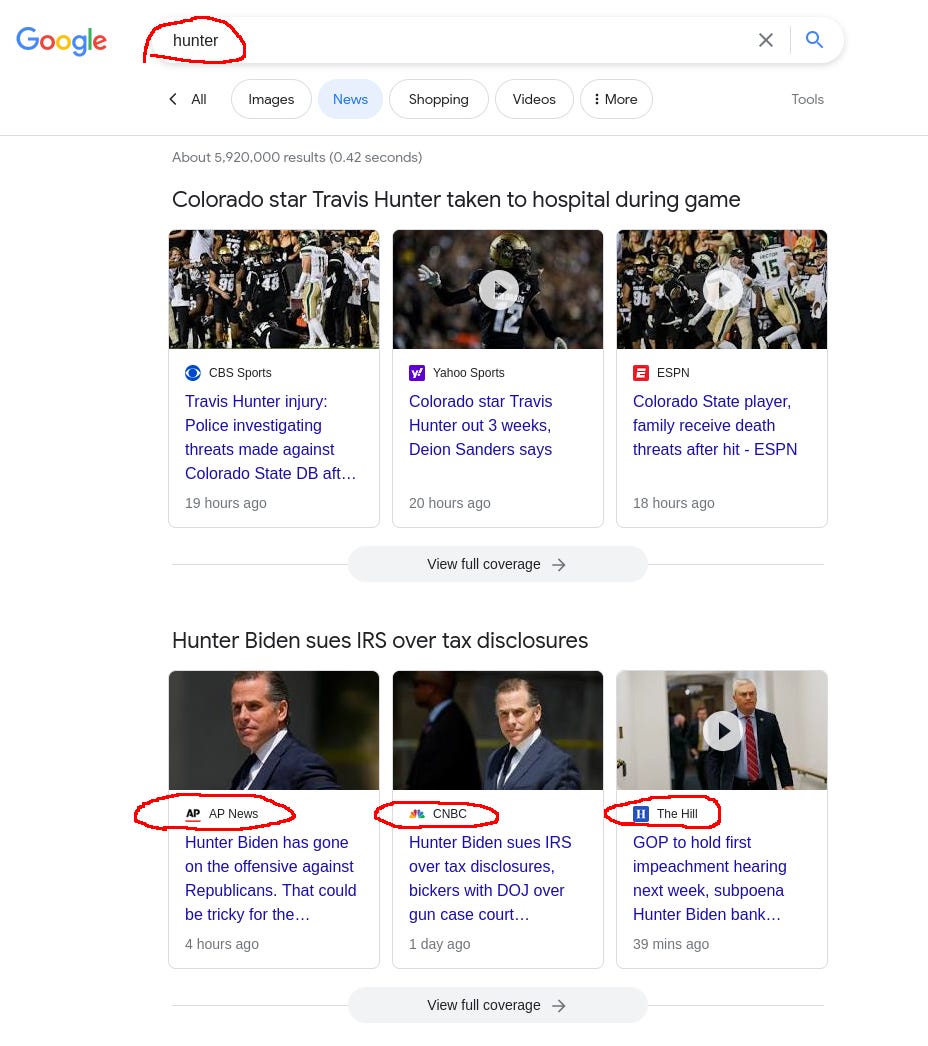
Task: Open 'Colorado State player, family receive death threats' article
Action: pos(715,425)
